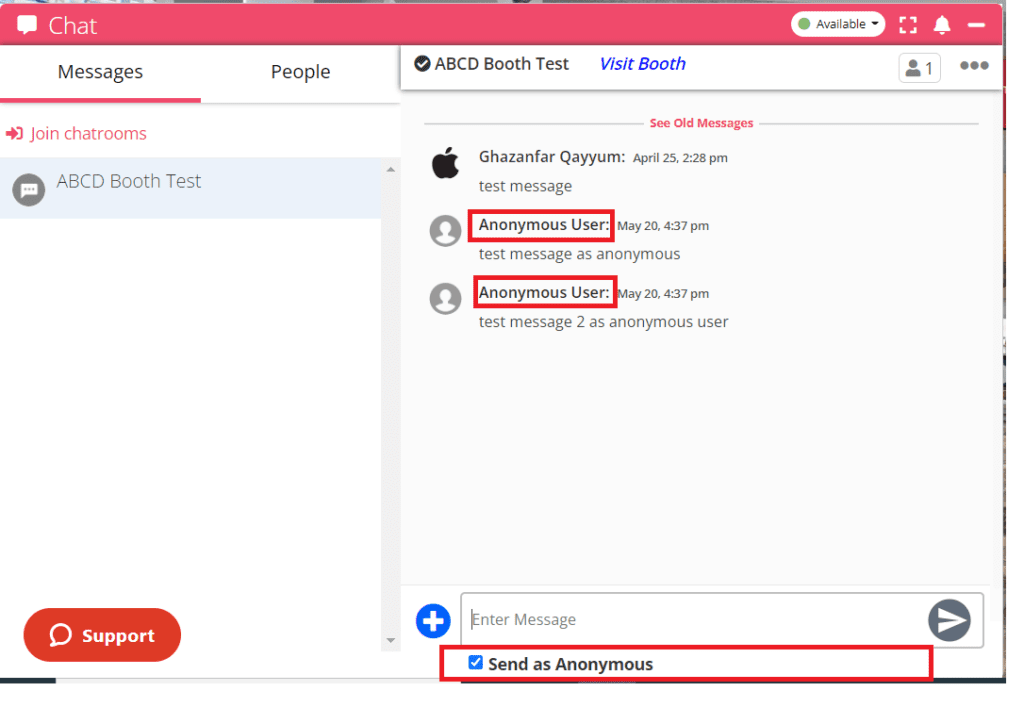The image size is (1024, 724).
Task: Click the blue plus attachment button
Action: 433,621
